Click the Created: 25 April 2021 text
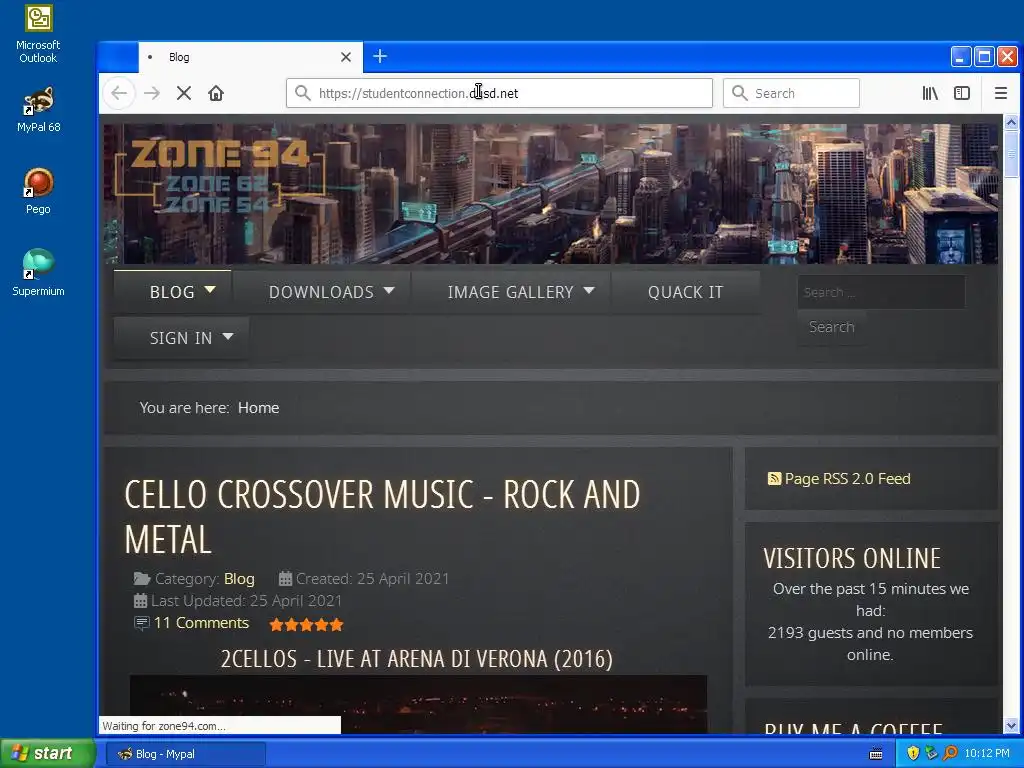This screenshot has height=768, width=1024. (x=372, y=579)
